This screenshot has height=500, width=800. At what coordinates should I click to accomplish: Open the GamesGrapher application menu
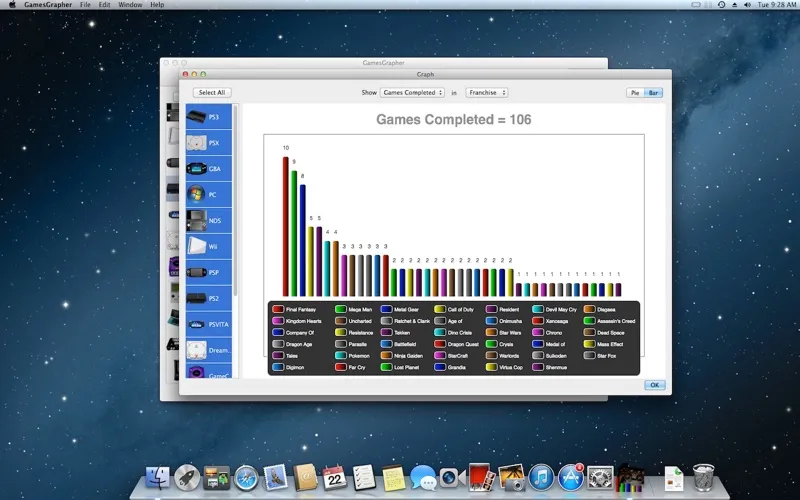tap(48, 5)
